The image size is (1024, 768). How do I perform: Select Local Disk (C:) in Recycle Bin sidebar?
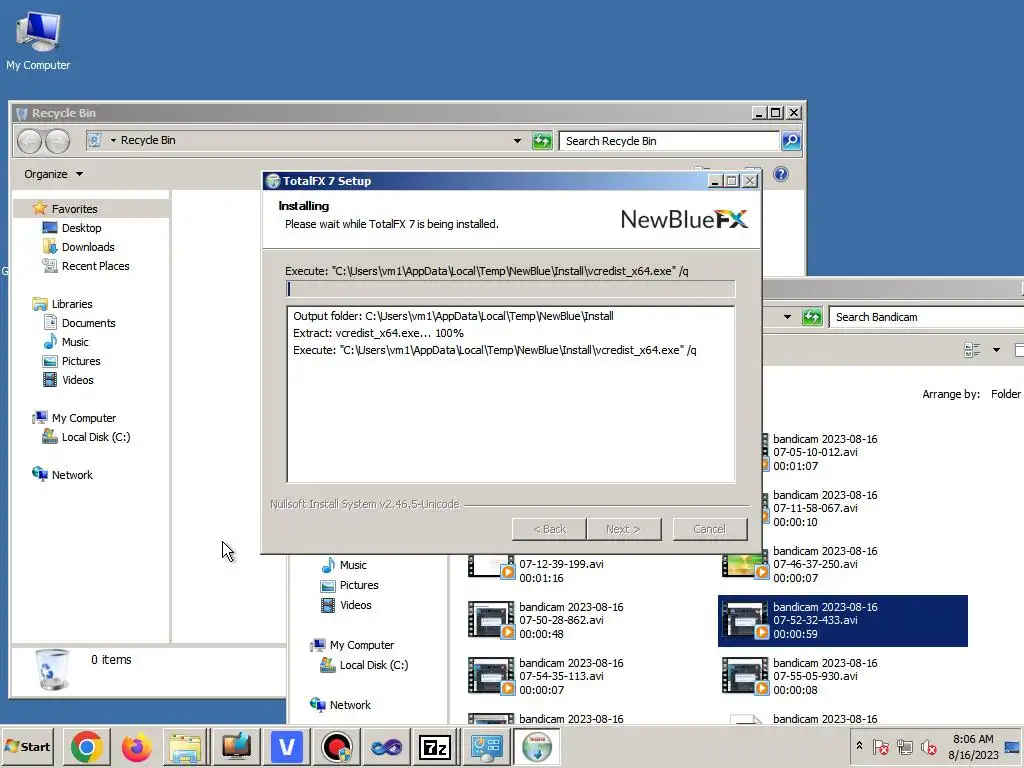[95, 437]
